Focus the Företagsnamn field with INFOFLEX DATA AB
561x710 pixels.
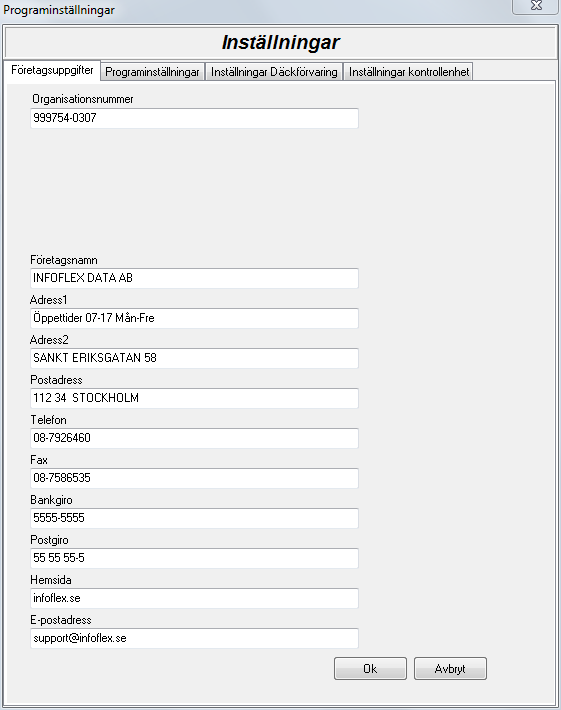point(194,278)
